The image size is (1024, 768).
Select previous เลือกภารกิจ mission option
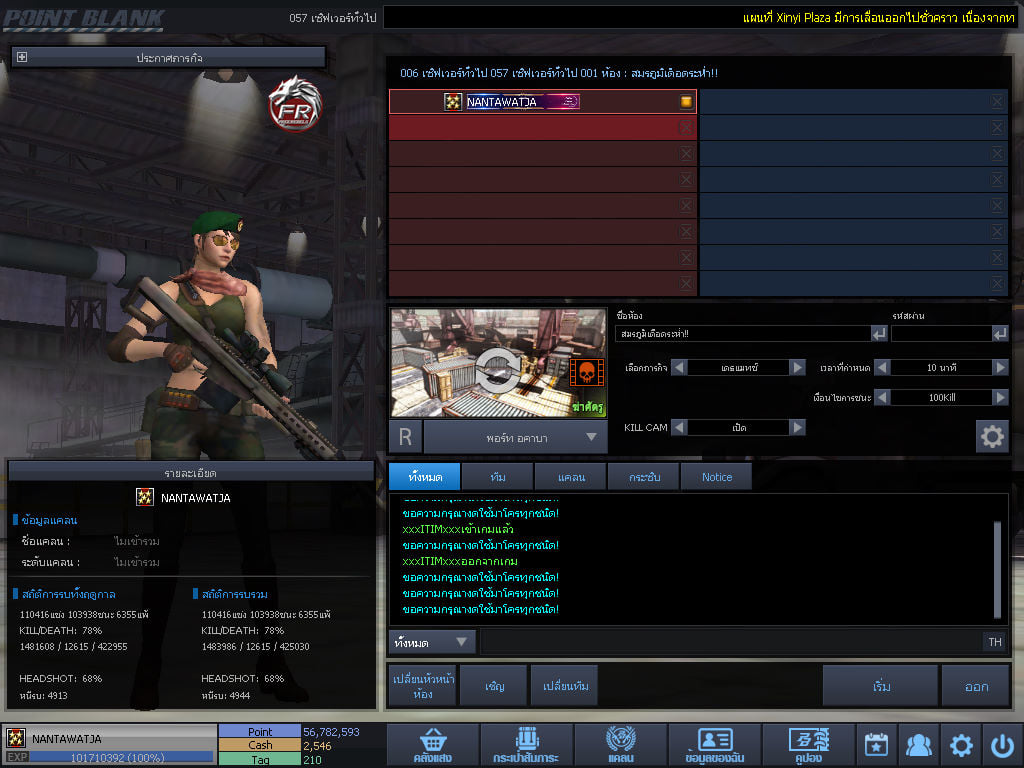(679, 368)
